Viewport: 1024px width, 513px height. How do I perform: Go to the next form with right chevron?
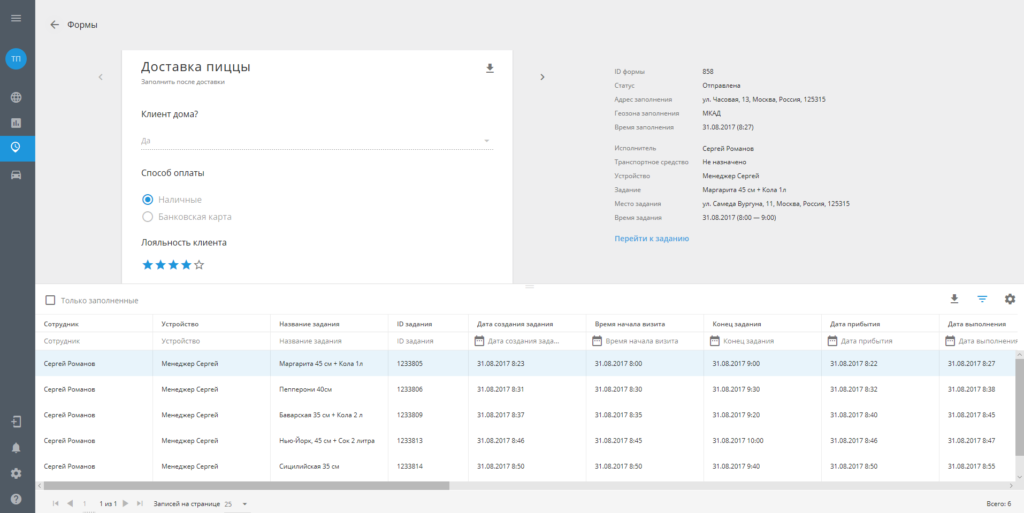pyautogui.click(x=542, y=77)
